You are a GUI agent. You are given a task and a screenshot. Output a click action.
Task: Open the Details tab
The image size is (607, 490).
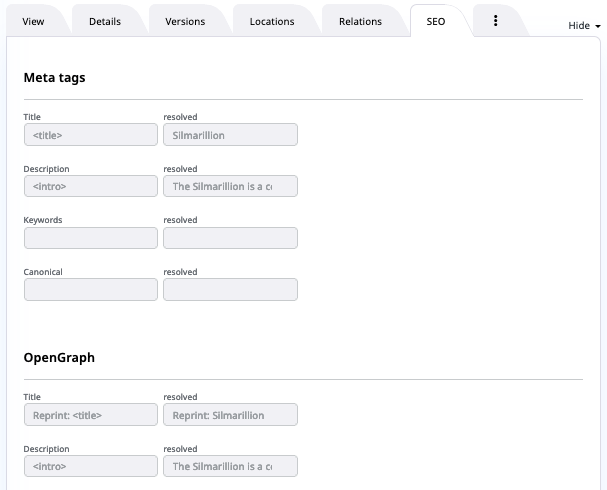pos(104,22)
